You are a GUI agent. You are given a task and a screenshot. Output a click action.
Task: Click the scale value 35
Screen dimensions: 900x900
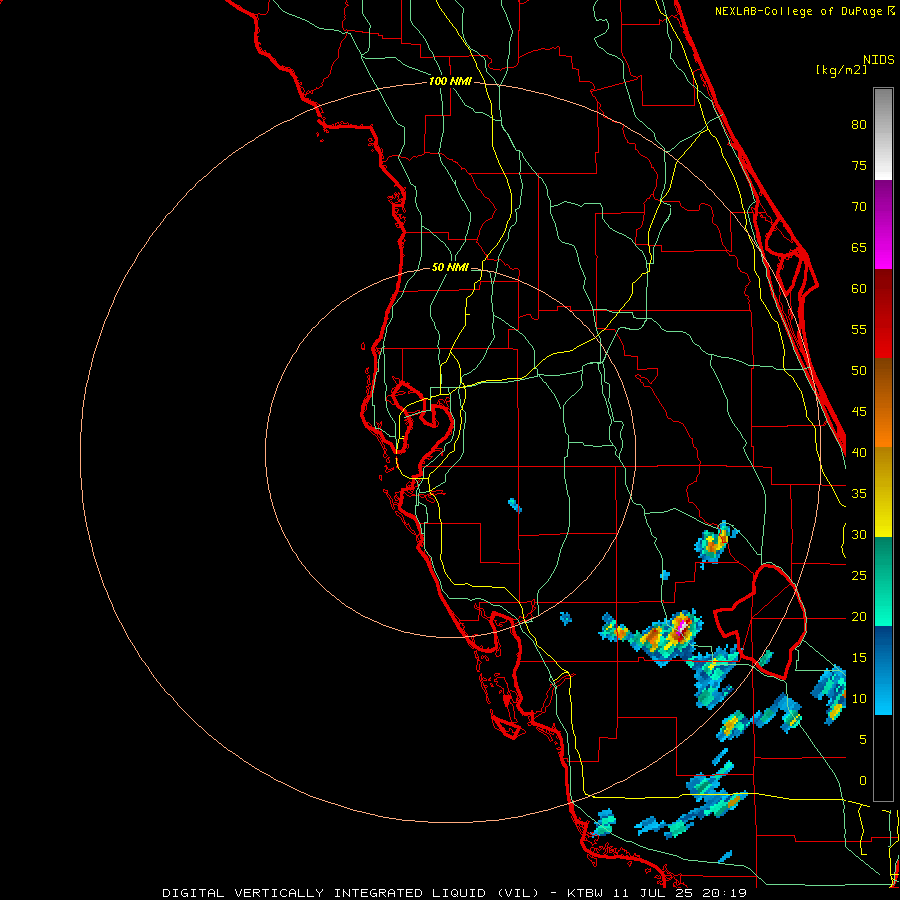tap(859, 494)
